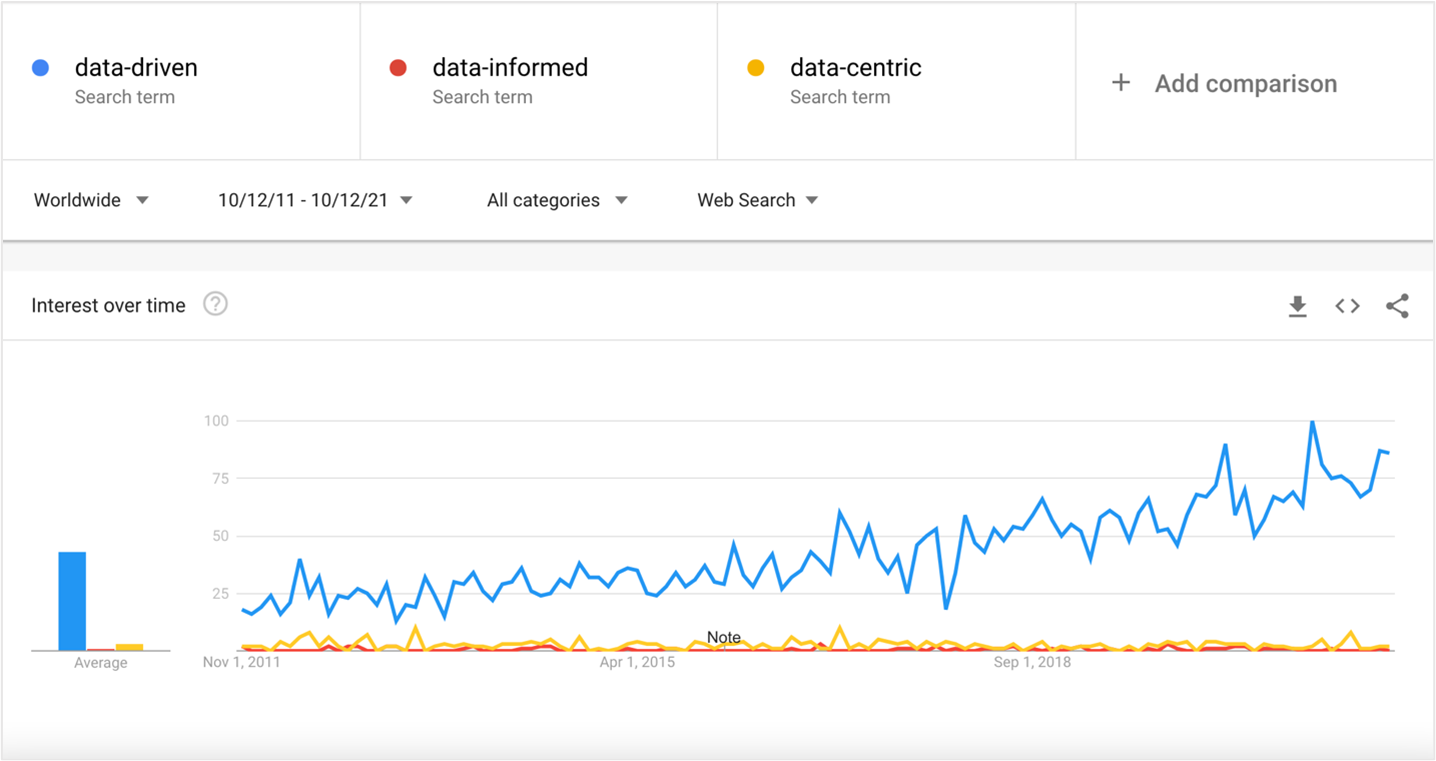Click the Interest over time heading

pyautogui.click(x=108, y=305)
